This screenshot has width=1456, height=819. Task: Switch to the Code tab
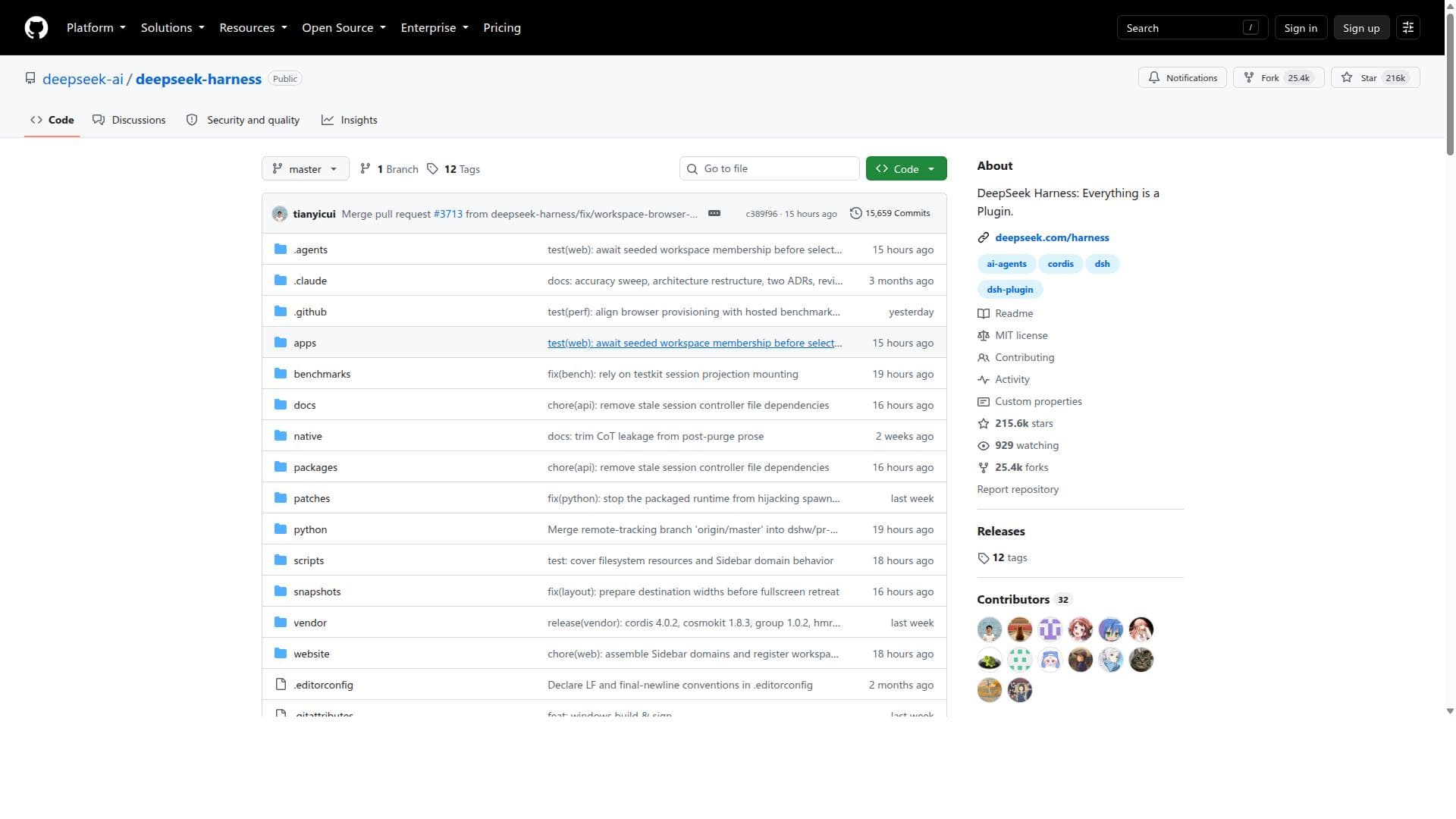point(52,120)
